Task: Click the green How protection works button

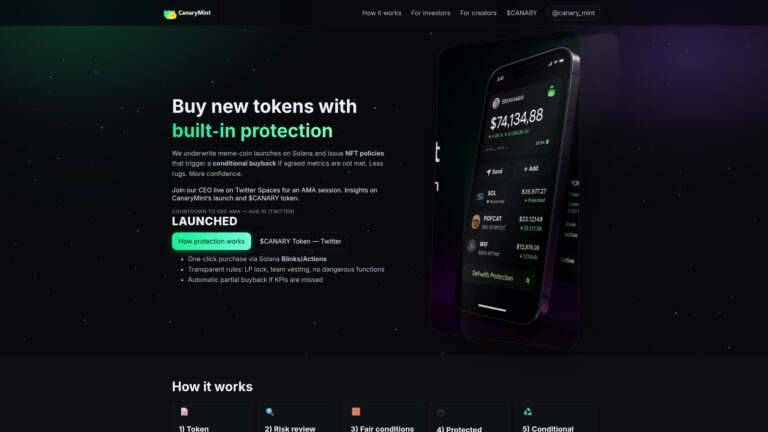Action: point(211,241)
